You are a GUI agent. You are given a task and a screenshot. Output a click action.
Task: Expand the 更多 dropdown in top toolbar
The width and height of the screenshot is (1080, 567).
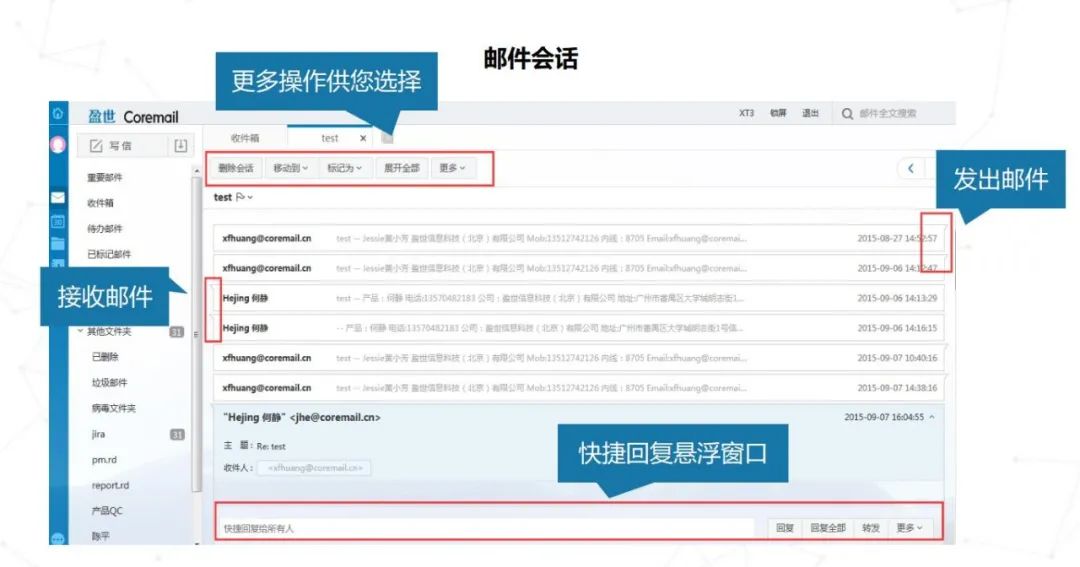452,168
